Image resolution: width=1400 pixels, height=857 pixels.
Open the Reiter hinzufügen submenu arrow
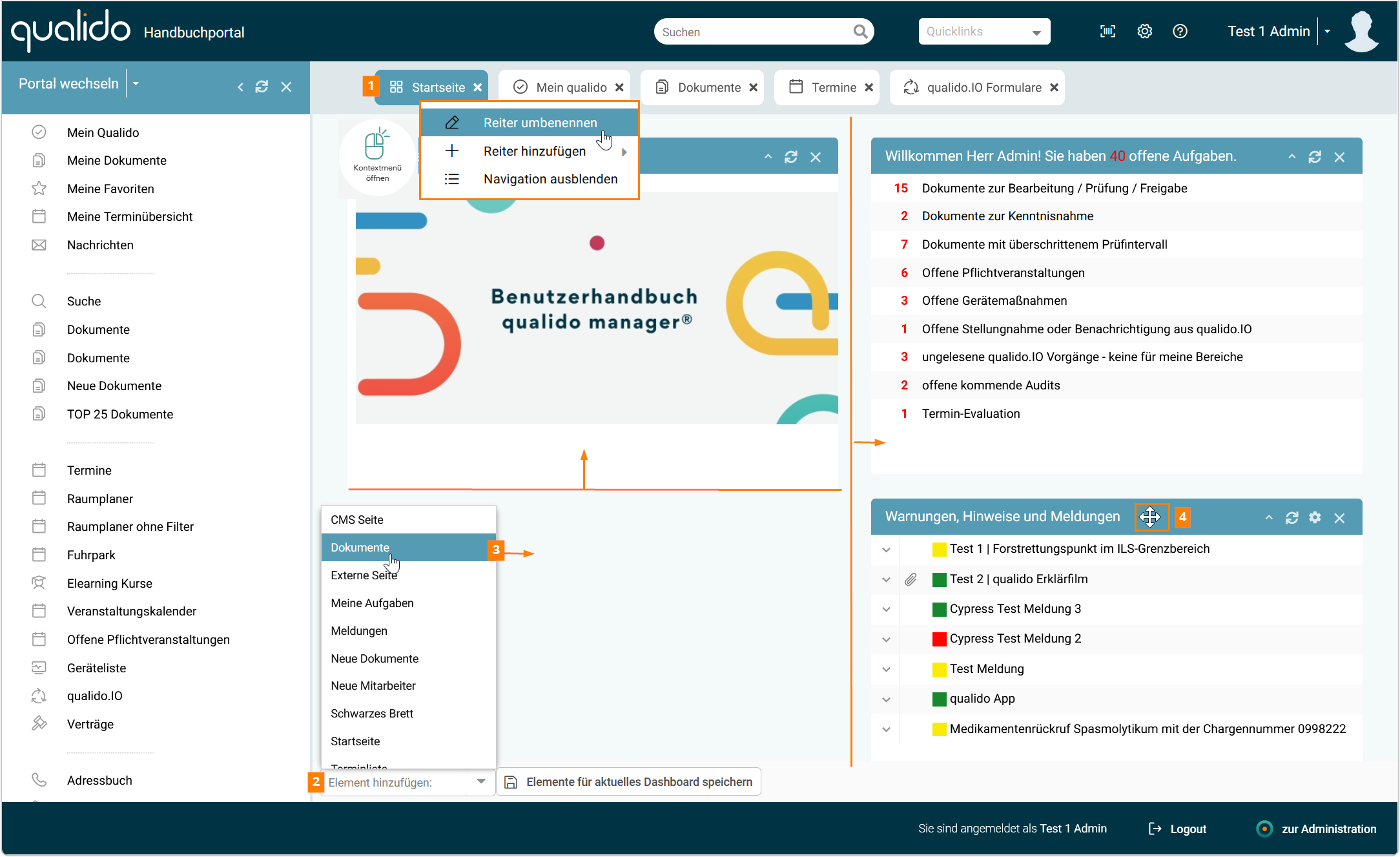624,152
